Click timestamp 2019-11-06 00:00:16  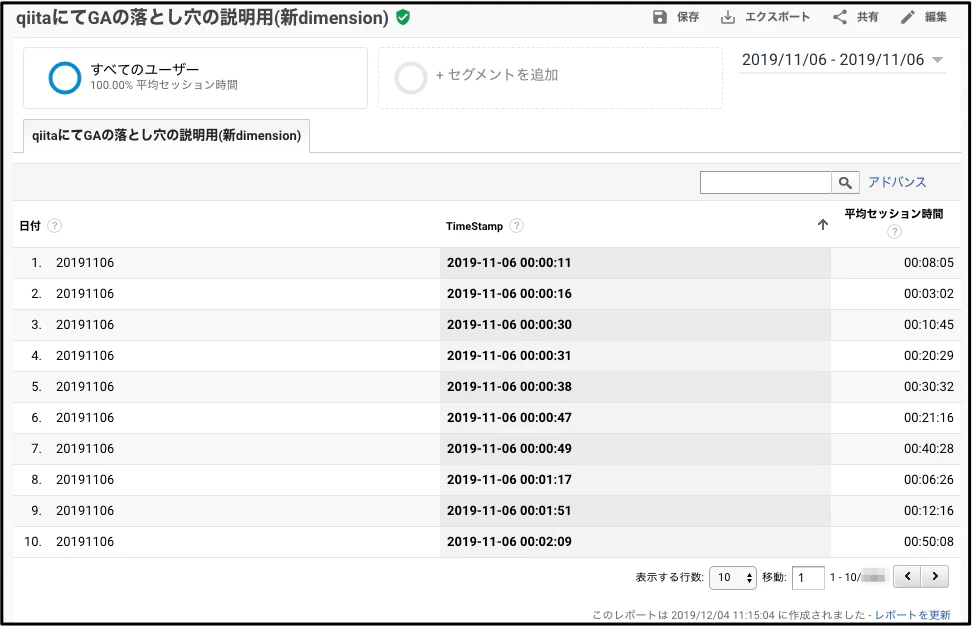tap(509, 294)
